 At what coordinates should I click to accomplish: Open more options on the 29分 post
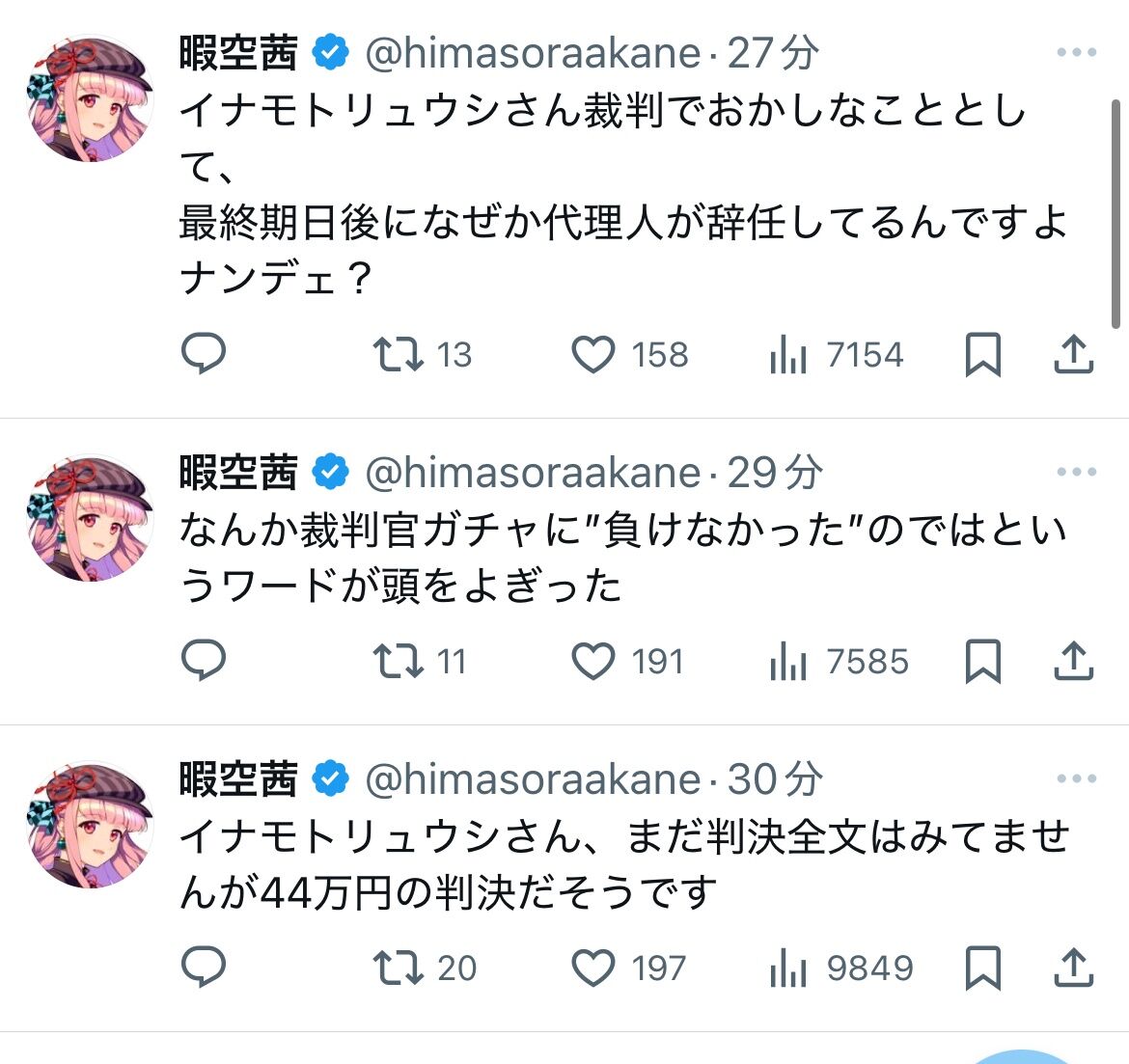point(1076,472)
